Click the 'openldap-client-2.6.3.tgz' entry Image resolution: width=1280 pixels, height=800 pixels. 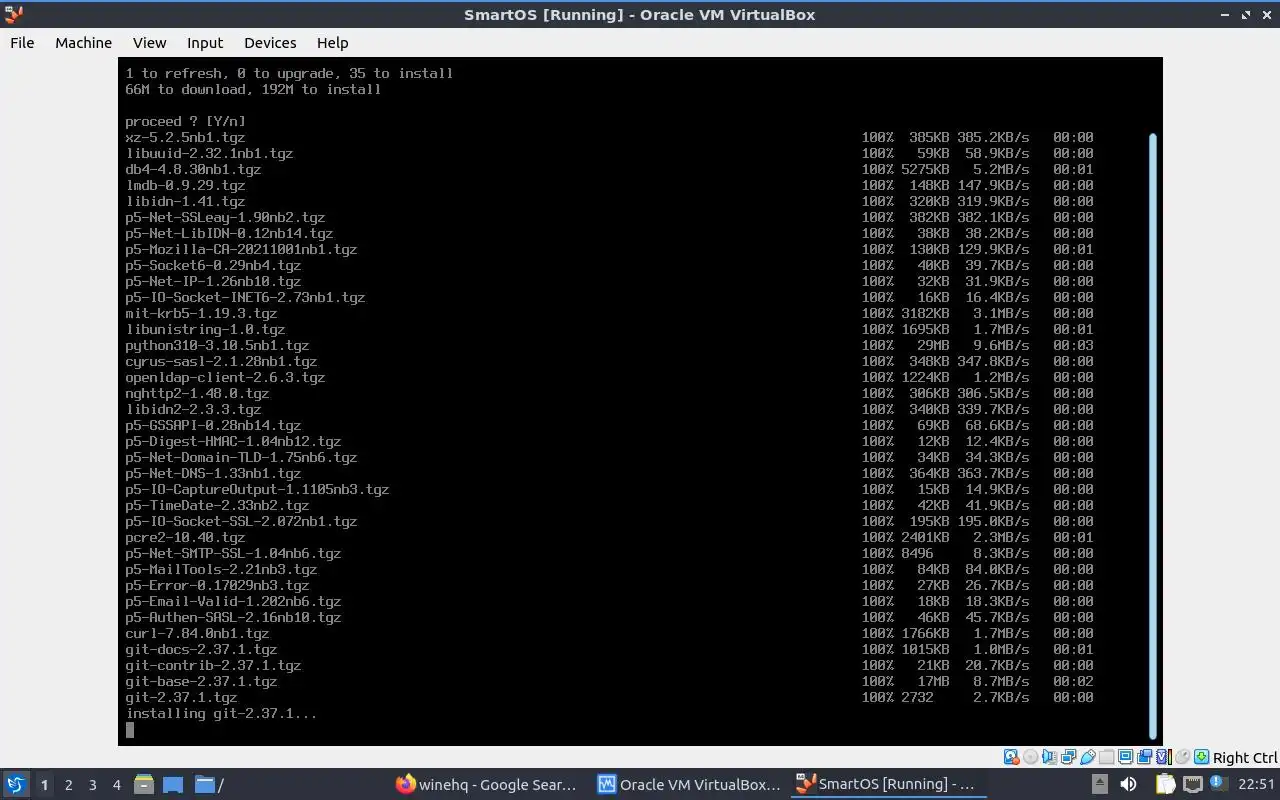tap(225, 377)
